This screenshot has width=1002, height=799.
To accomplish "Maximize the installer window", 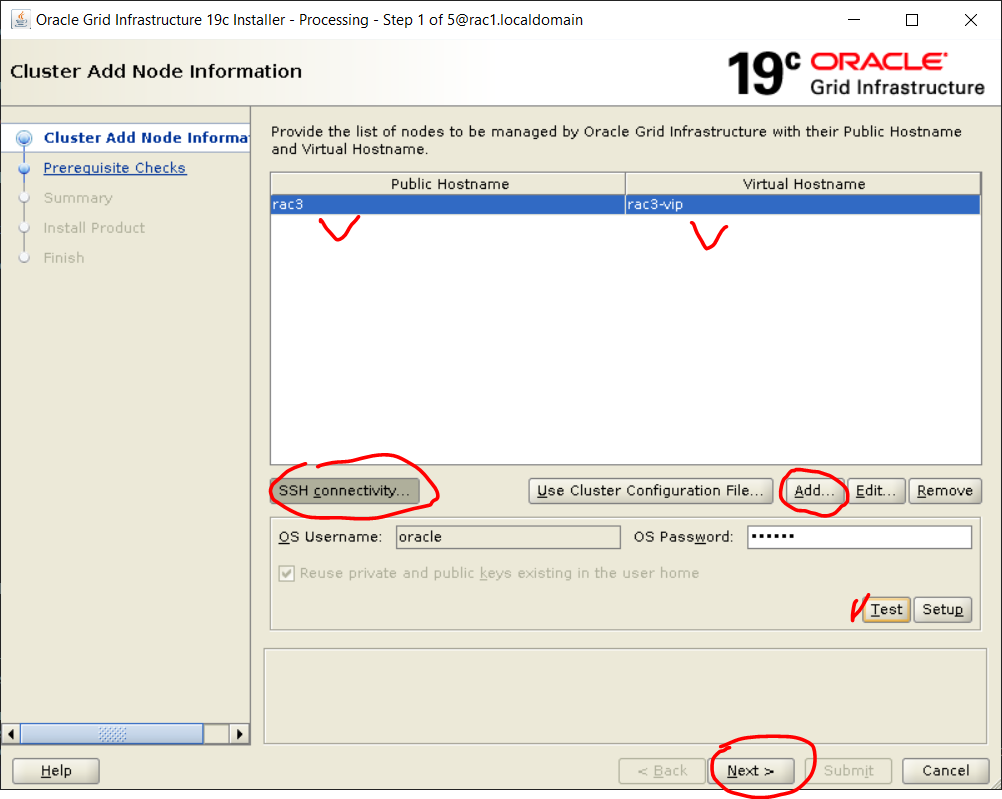I will pos(911,20).
